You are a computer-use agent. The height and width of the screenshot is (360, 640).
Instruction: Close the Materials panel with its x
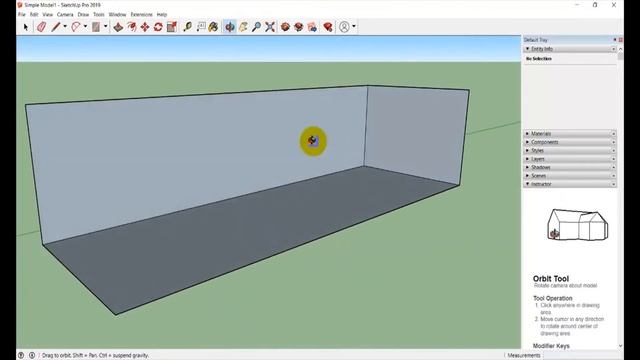coord(613,133)
